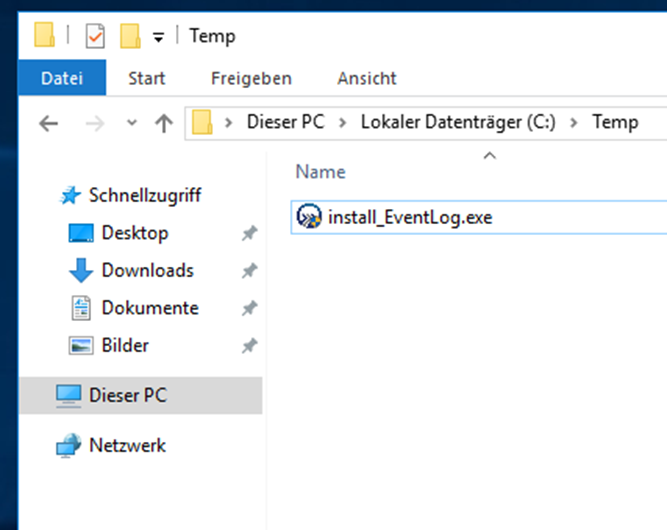Switch to the Ansicht ribbon tab

pos(367,78)
